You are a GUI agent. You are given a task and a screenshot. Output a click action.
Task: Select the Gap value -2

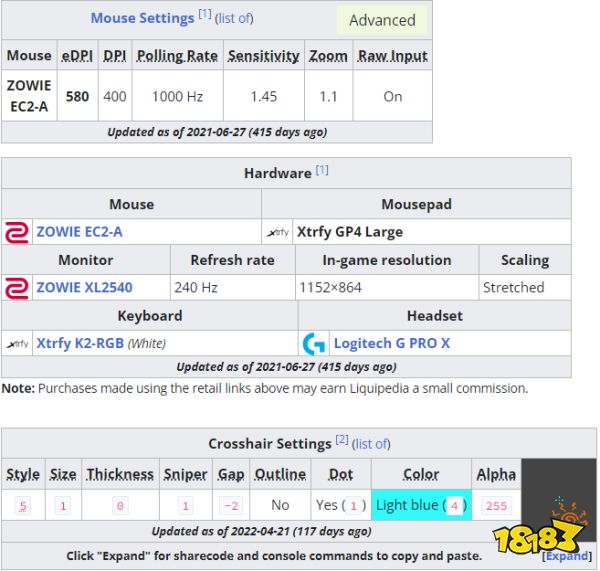[231, 506]
